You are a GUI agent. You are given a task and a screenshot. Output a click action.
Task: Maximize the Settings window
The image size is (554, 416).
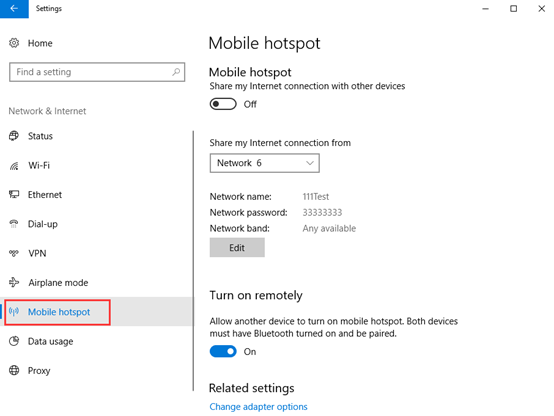[x=513, y=8]
